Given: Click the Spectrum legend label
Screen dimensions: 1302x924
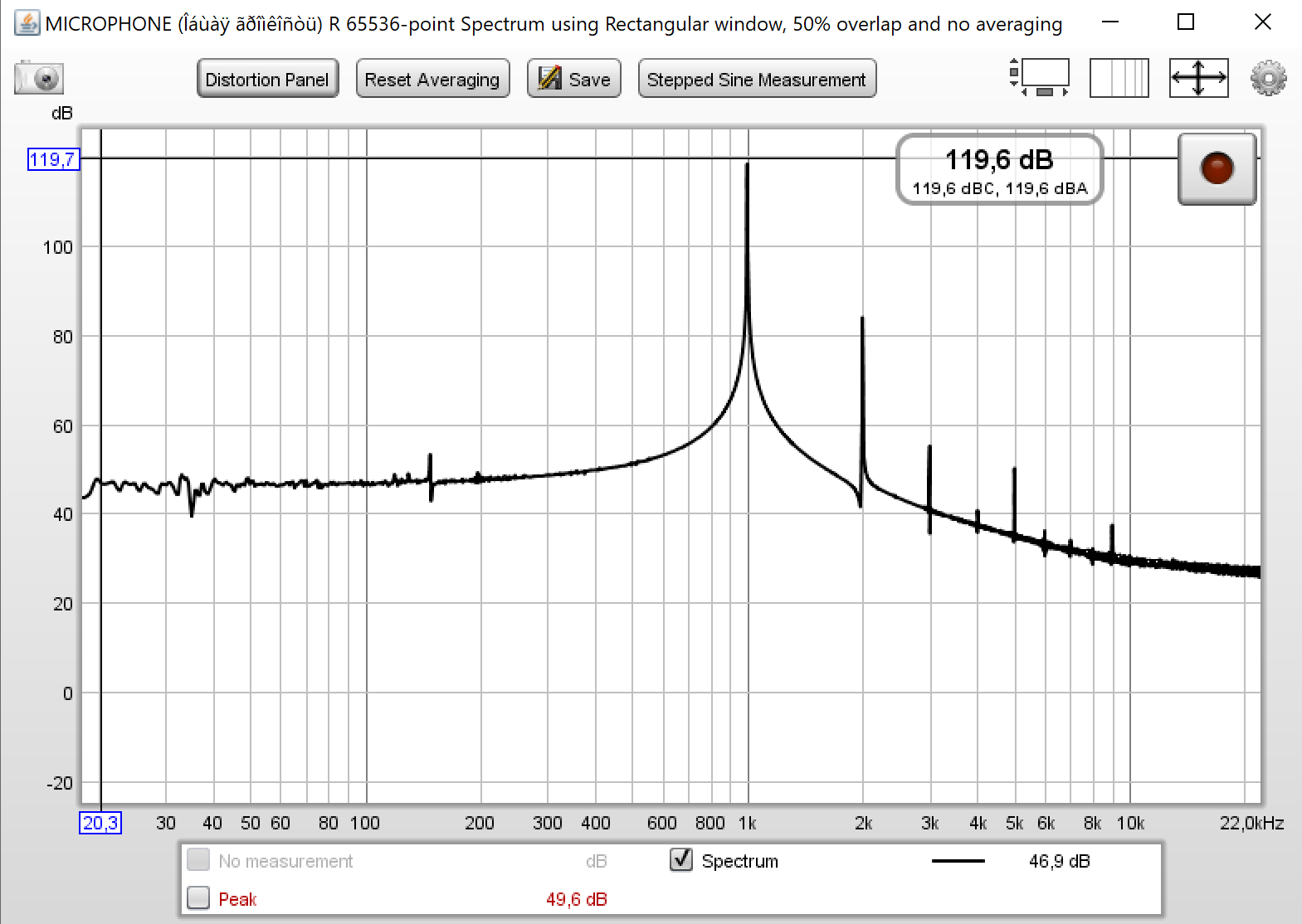Looking at the screenshot, I should pyautogui.click(x=740, y=861).
